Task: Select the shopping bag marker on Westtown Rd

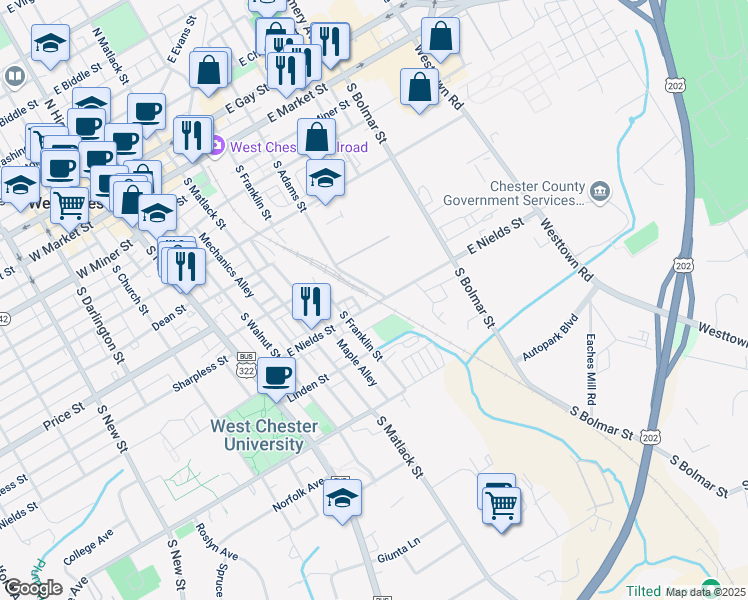Action: [x=419, y=90]
